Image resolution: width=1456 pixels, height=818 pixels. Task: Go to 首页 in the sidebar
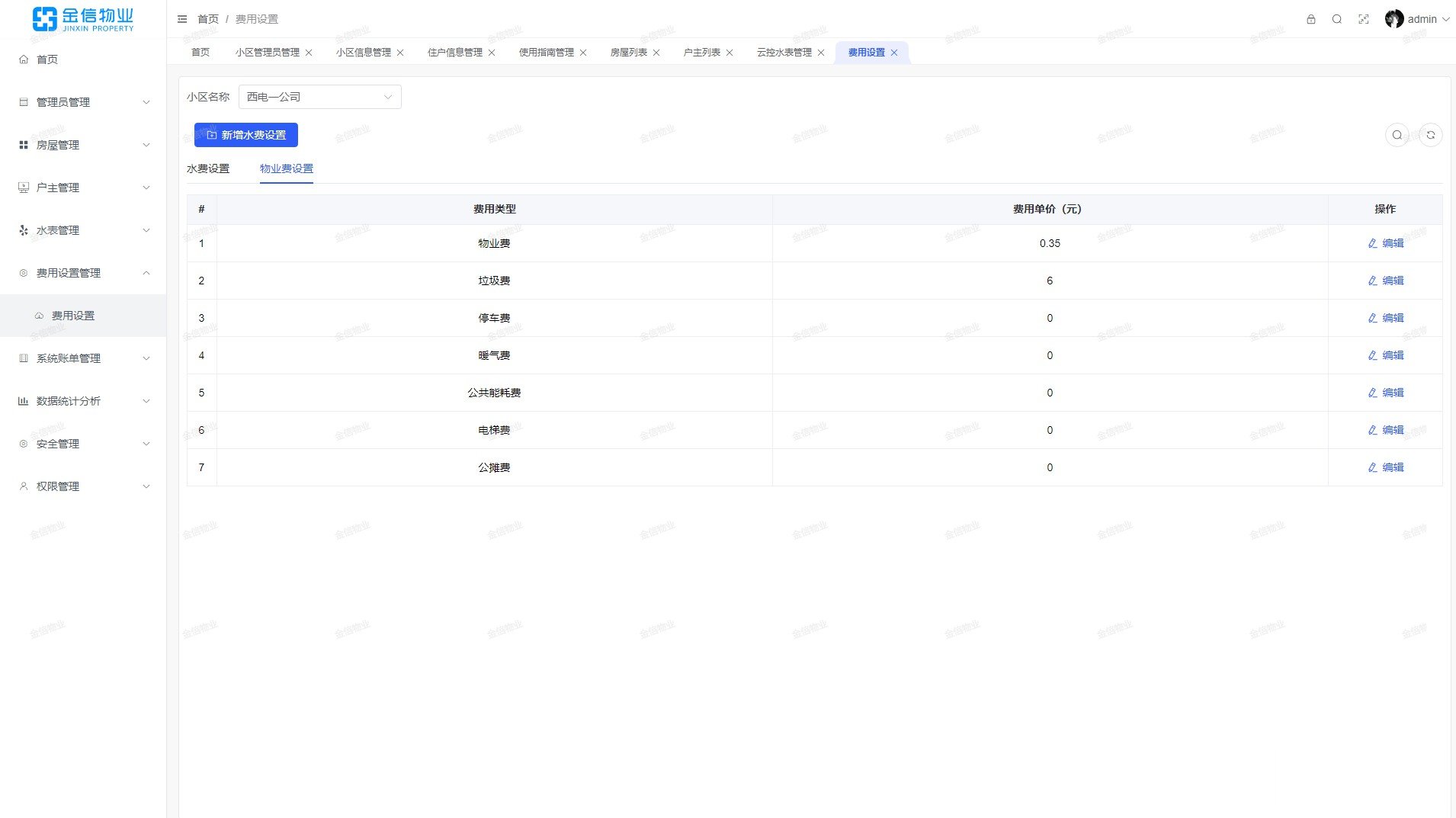click(47, 59)
